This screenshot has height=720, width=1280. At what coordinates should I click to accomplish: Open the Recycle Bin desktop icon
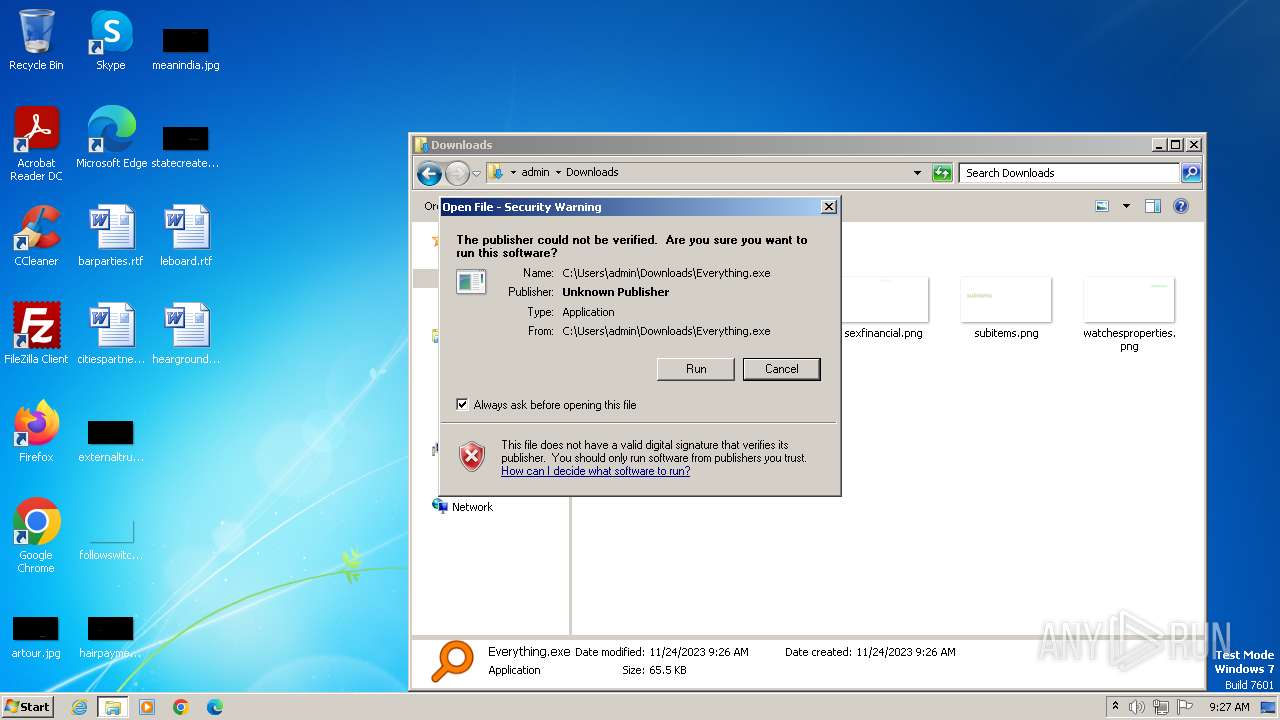(x=36, y=40)
